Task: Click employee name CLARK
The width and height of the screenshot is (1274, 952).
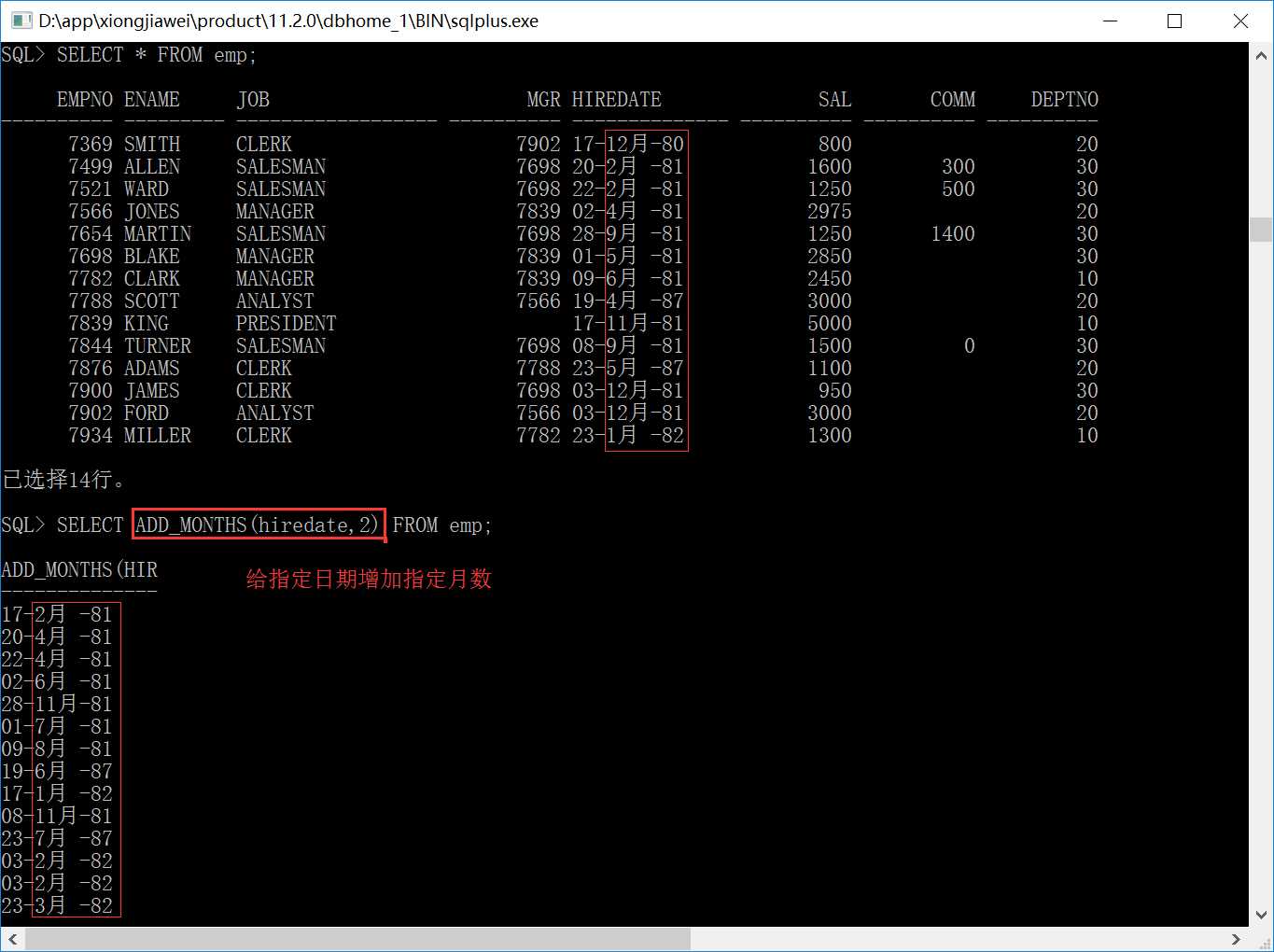Action: coord(152,278)
